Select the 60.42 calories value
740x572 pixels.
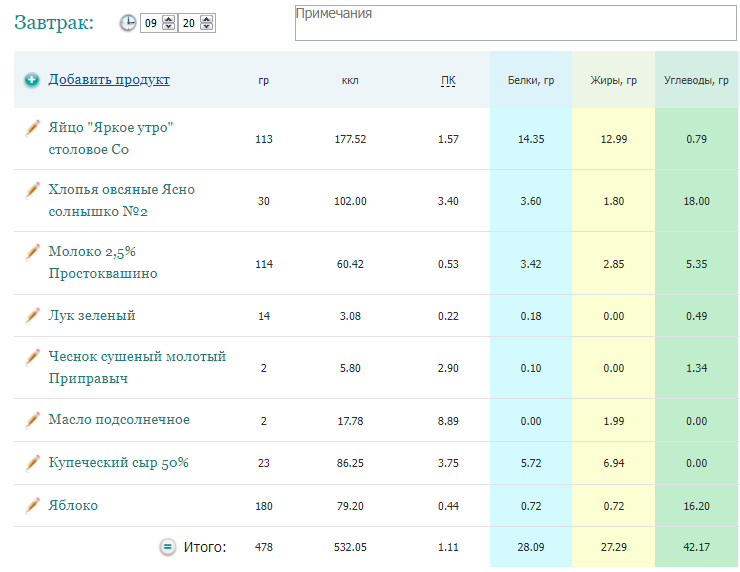click(350, 264)
